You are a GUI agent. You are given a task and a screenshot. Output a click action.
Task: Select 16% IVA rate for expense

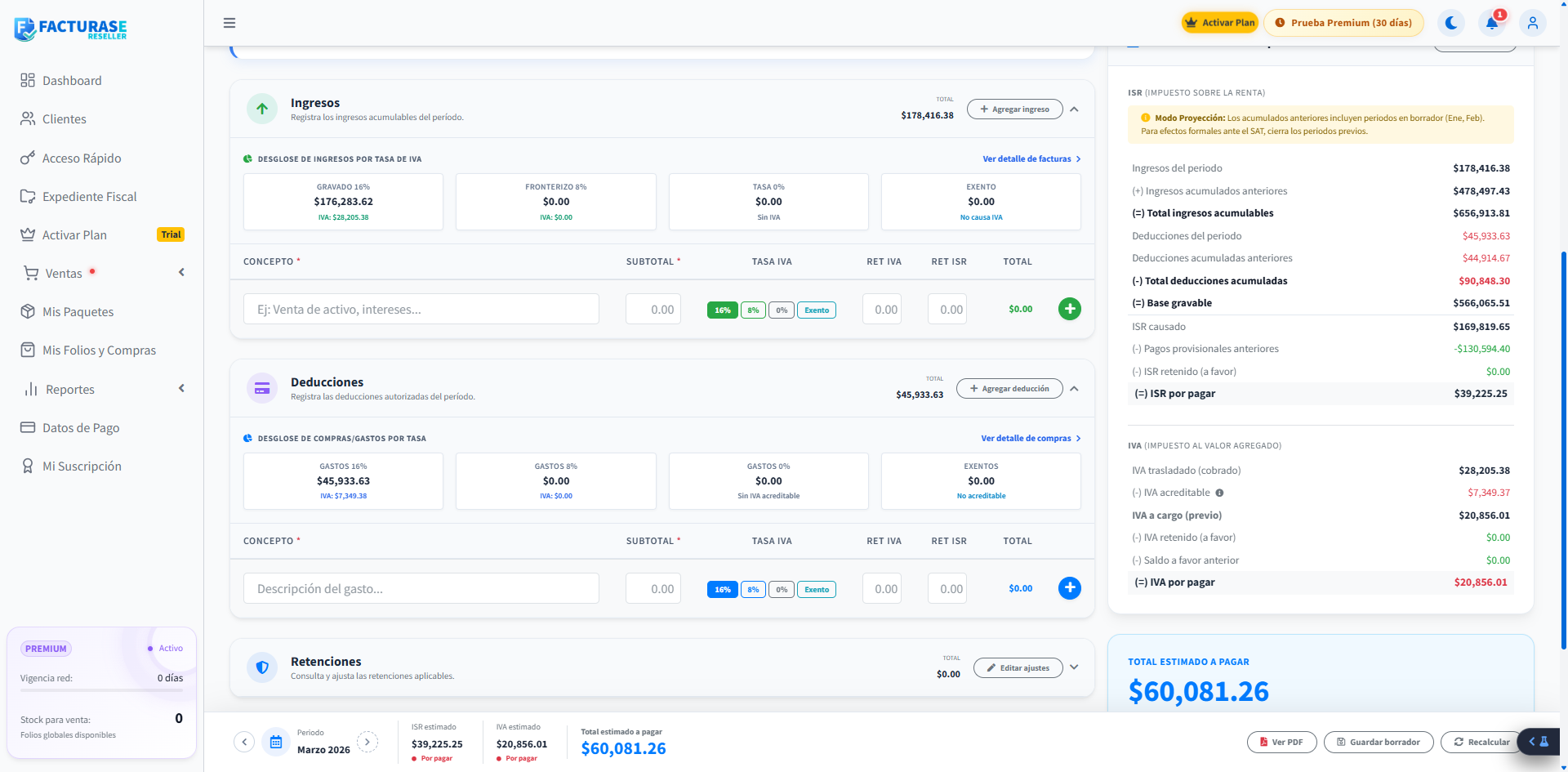click(723, 590)
